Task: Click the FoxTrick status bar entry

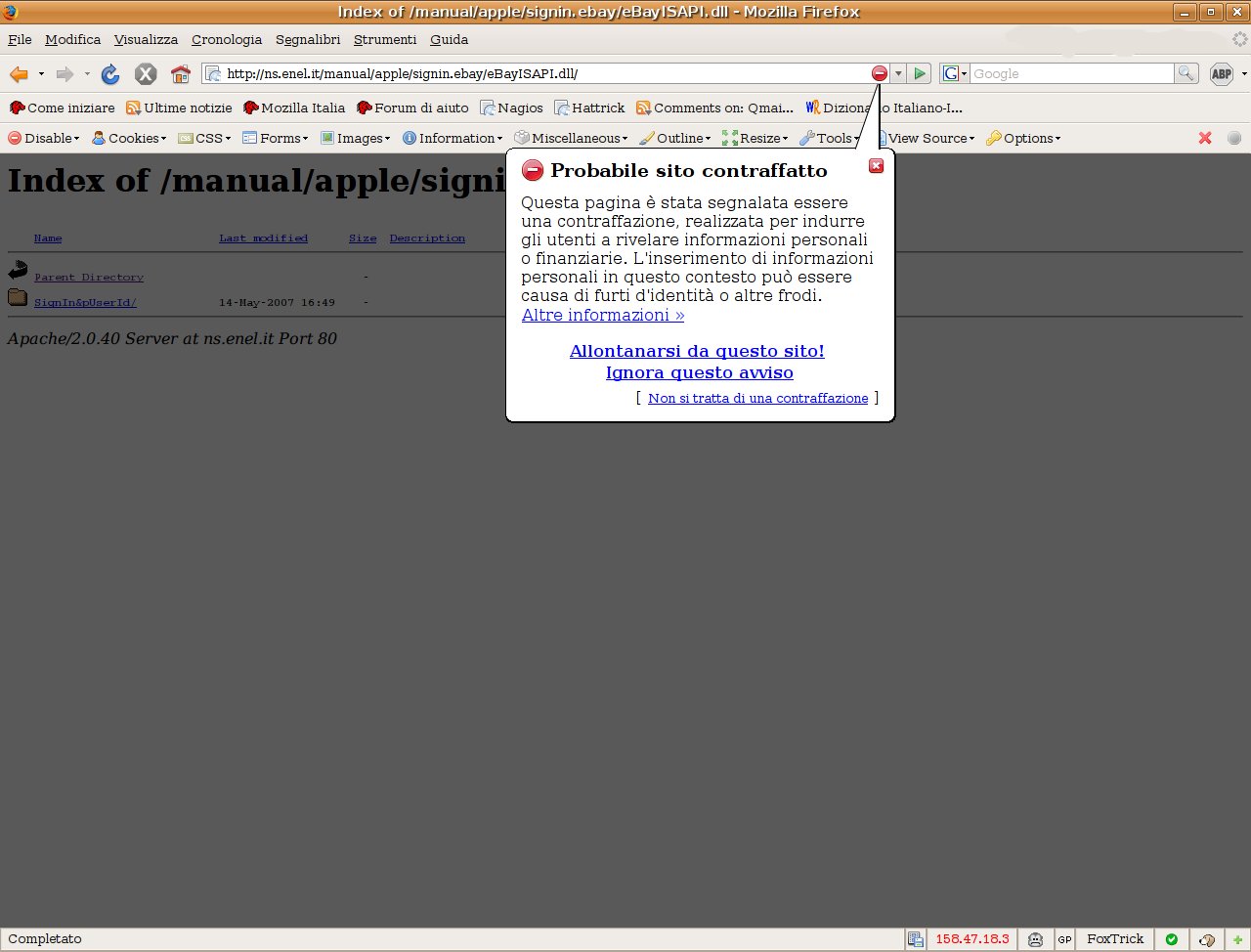Action: tap(1115, 939)
